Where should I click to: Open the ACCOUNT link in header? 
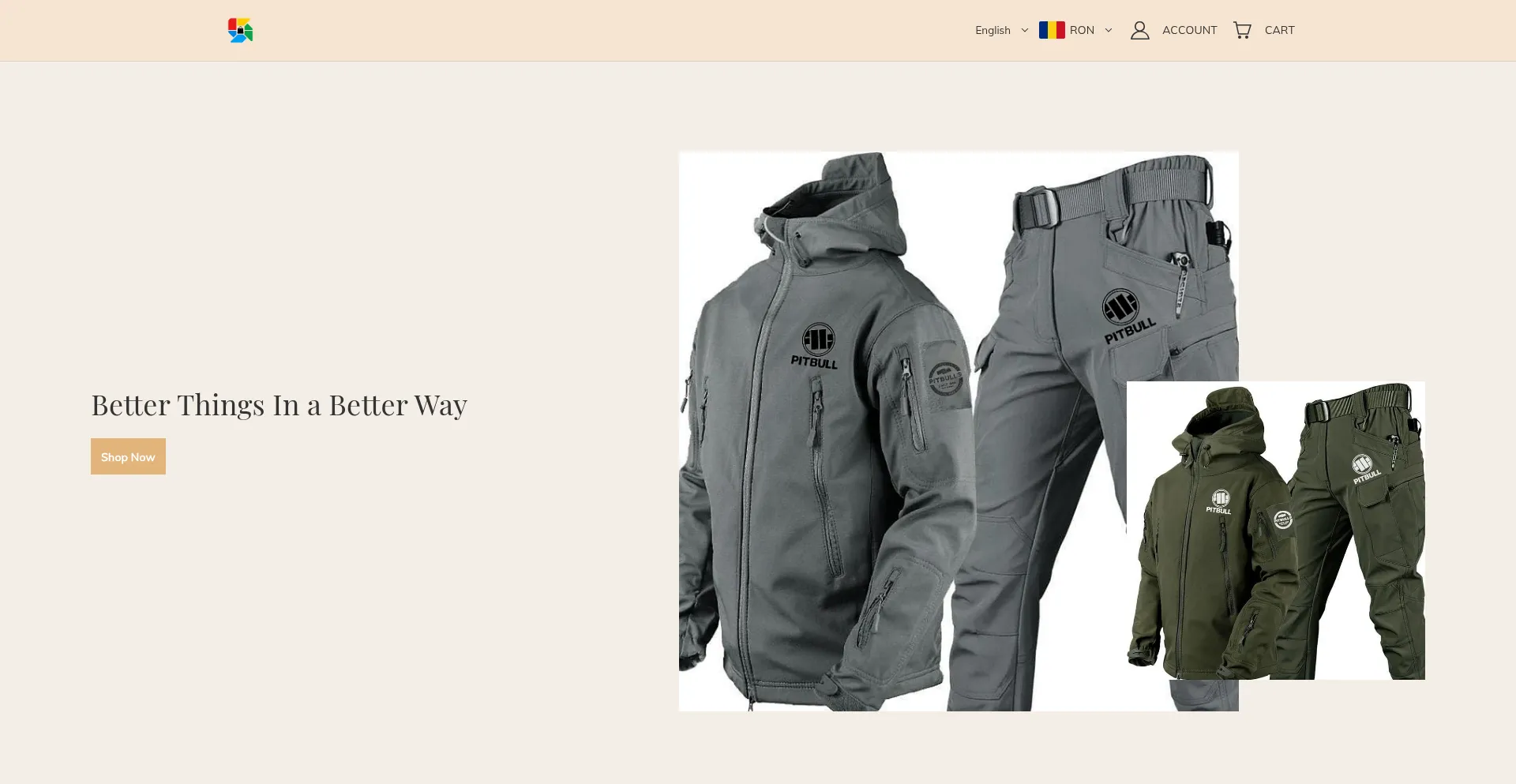[1189, 30]
